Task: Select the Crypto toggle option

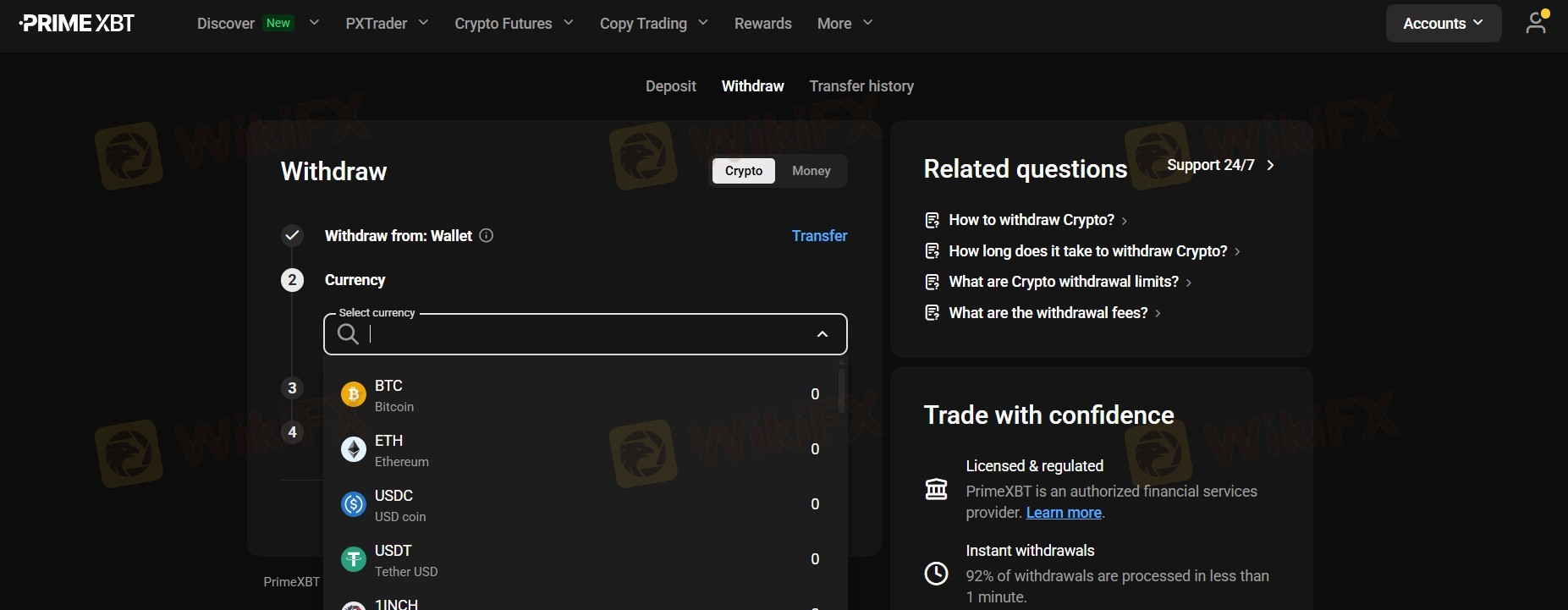Action: 743,171
